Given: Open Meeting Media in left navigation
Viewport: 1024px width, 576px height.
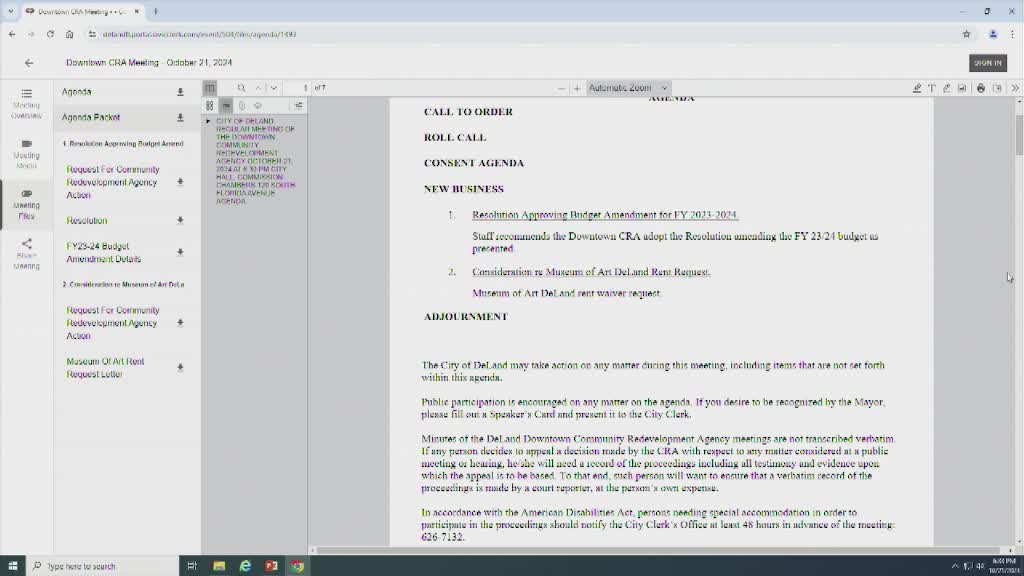Looking at the screenshot, I should pos(26,154).
